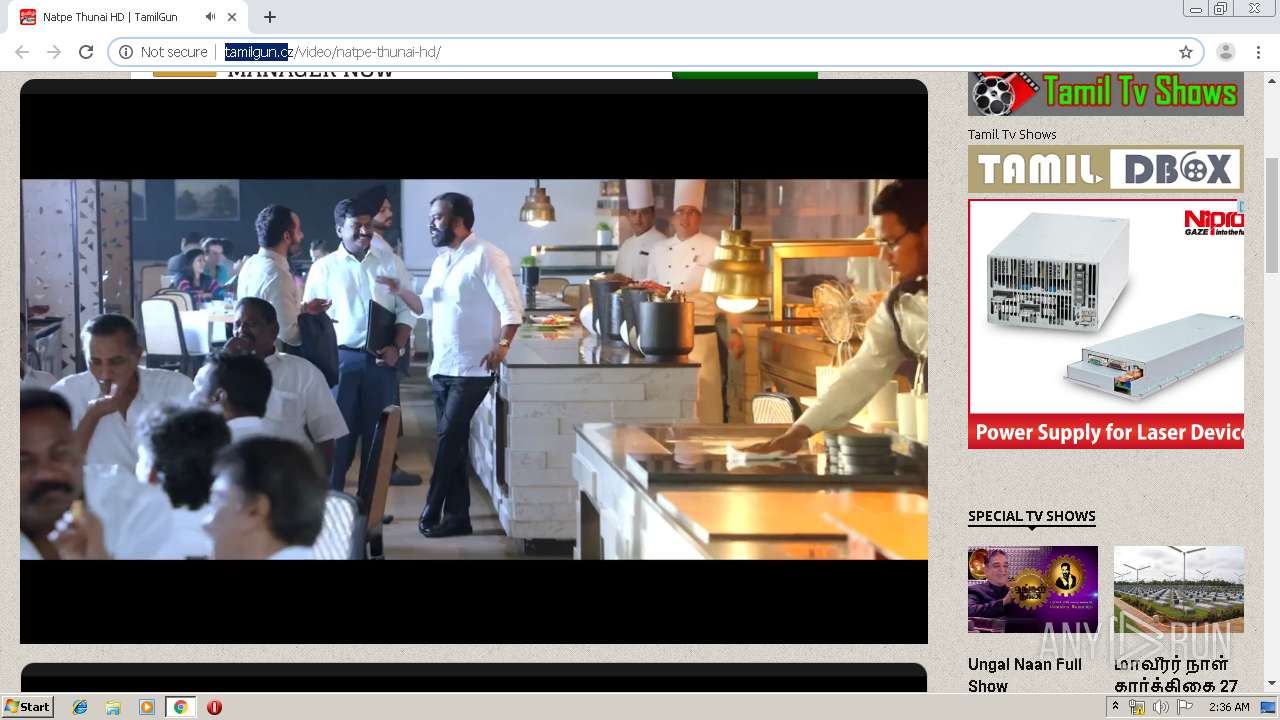1280x720 pixels.
Task: Open Windows Explorer from taskbar
Action: [x=113, y=707]
